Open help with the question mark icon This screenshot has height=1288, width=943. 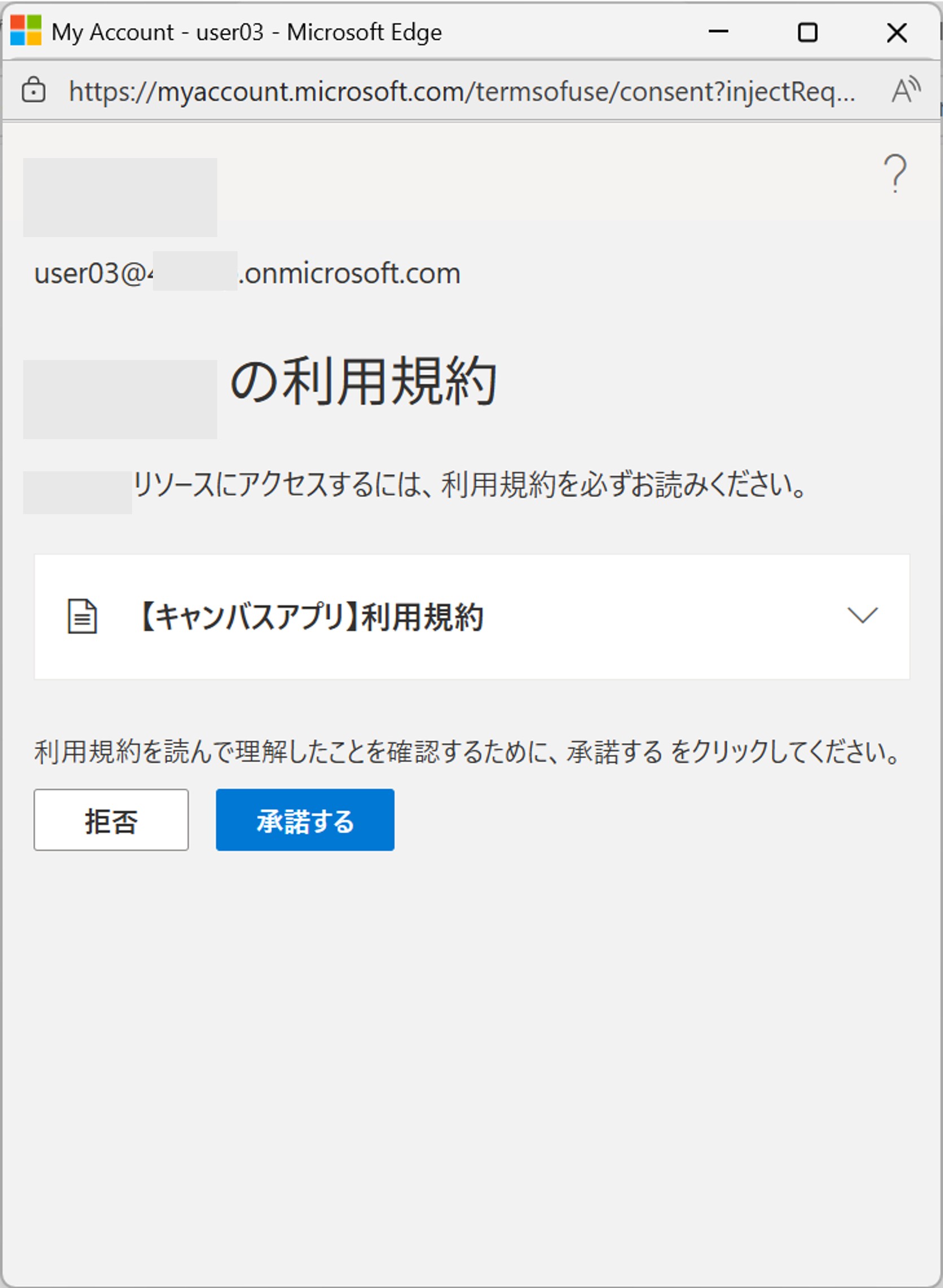[x=894, y=174]
